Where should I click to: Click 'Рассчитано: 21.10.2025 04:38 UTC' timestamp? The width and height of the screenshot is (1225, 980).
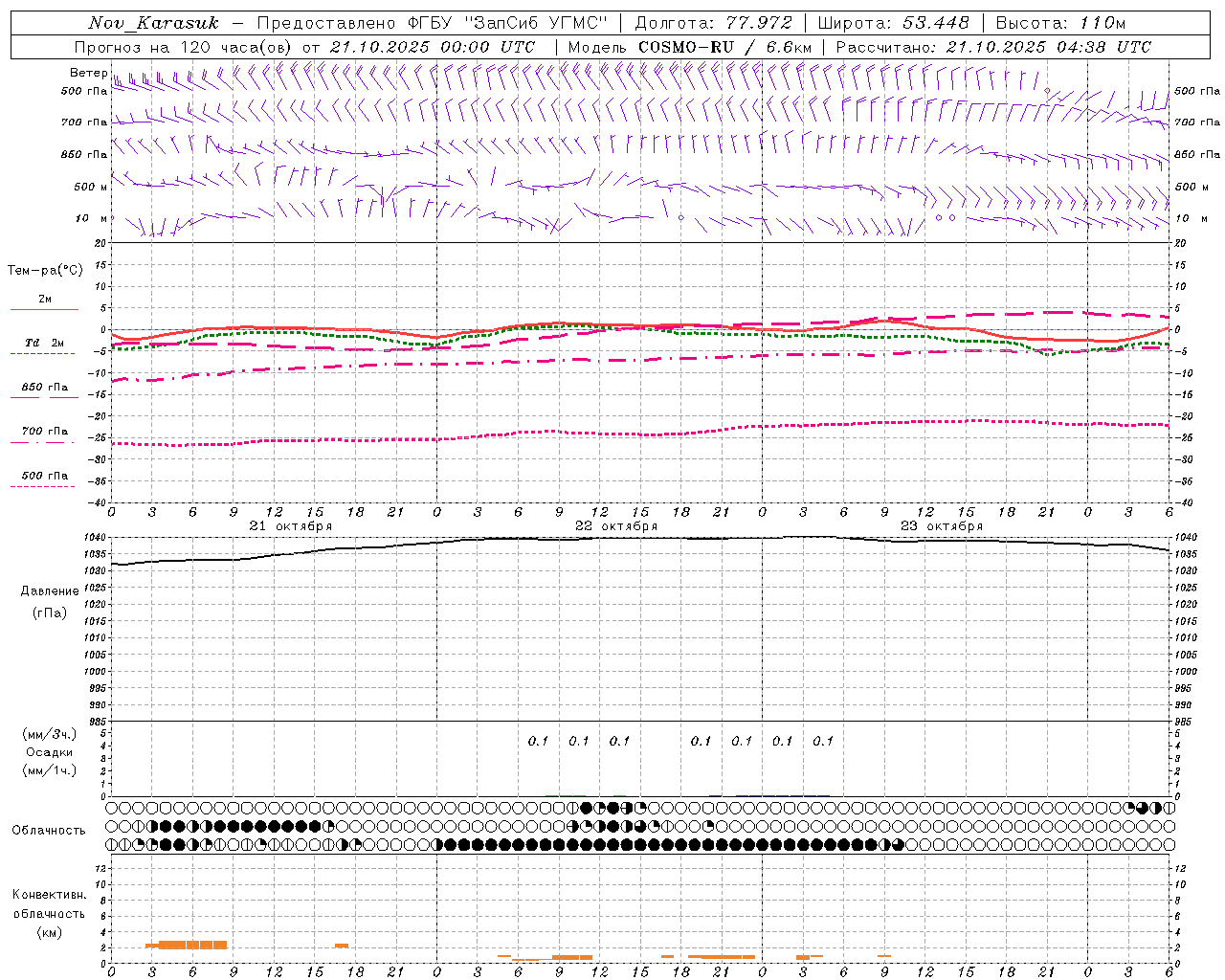[993, 47]
